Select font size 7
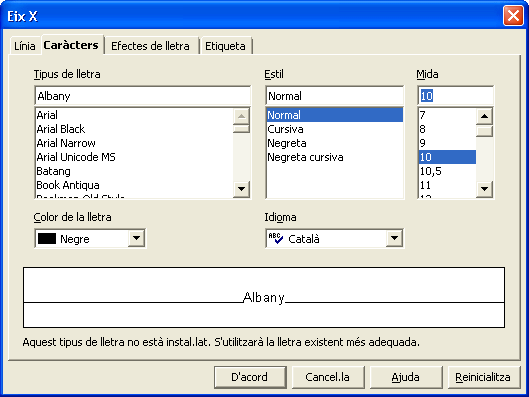The height and width of the screenshot is (397, 529). [447, 115]
